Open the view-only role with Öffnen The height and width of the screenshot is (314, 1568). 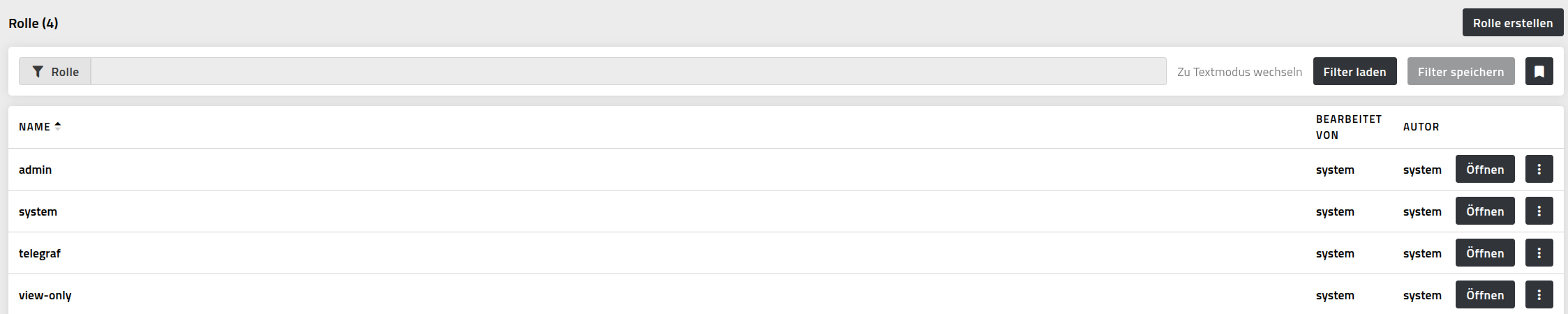pyautogui.click(x=1485, y=294)
